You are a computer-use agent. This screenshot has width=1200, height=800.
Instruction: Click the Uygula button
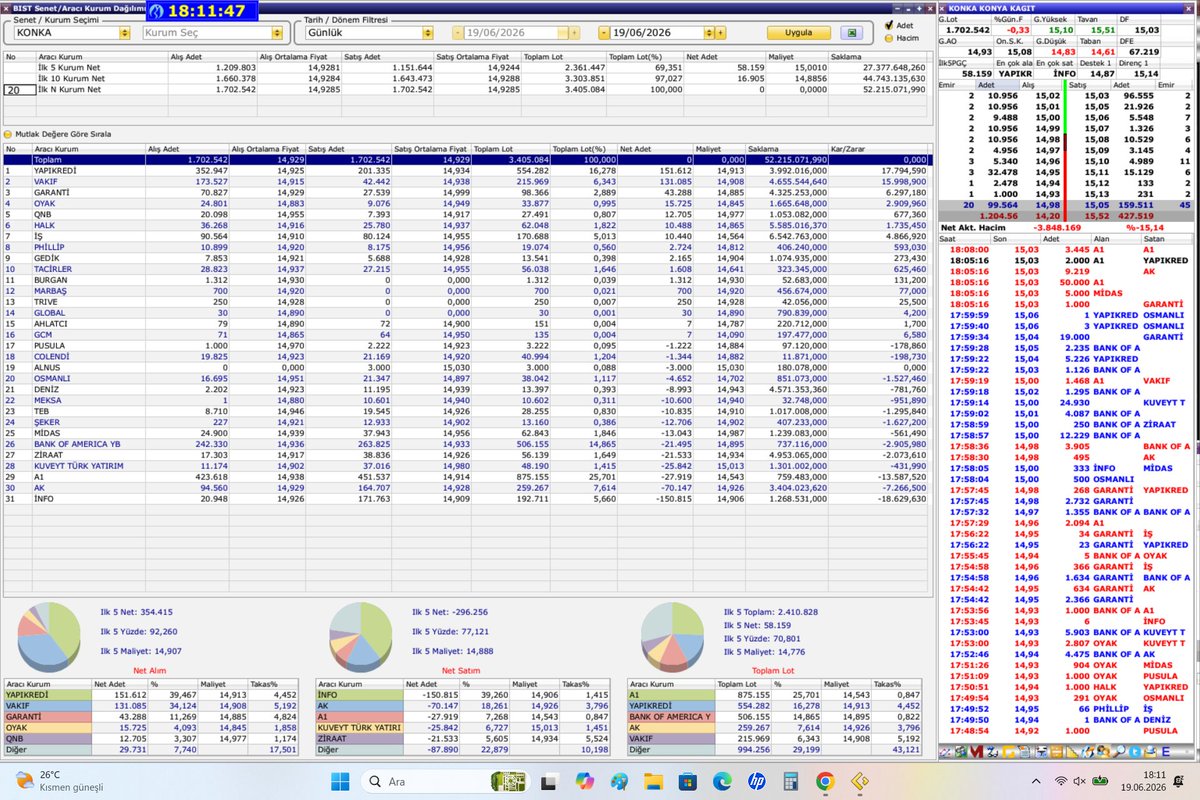(799, 33)
